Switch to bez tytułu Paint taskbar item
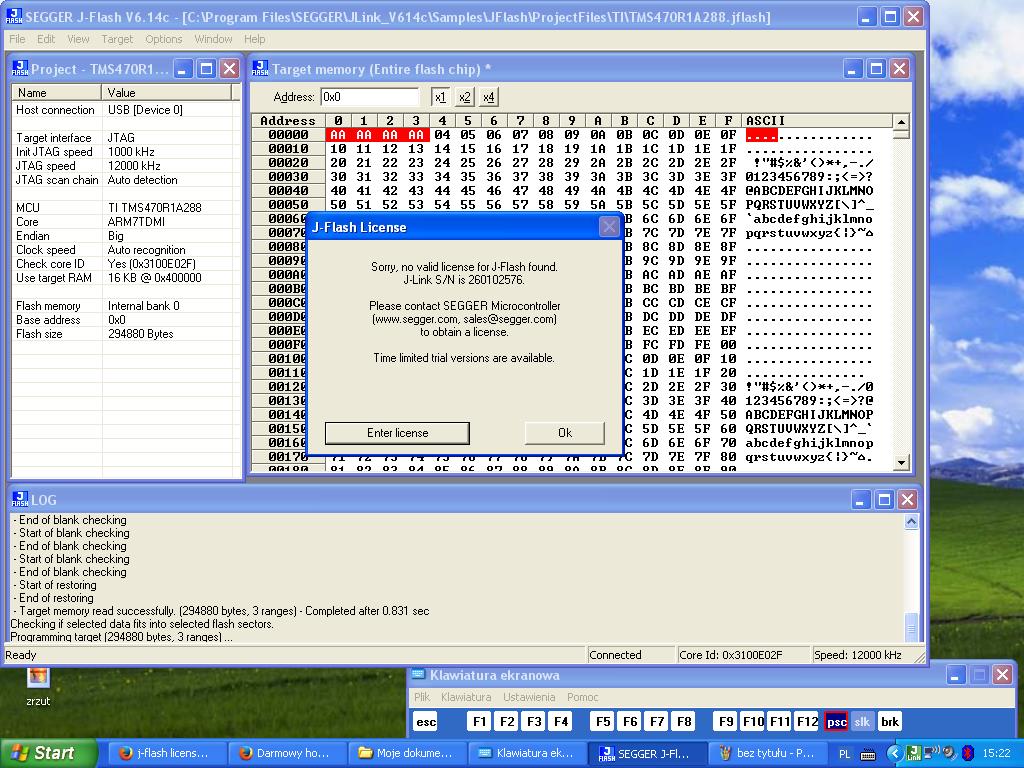This screenshot has width=1024, height=768. (x=767, y=753)
